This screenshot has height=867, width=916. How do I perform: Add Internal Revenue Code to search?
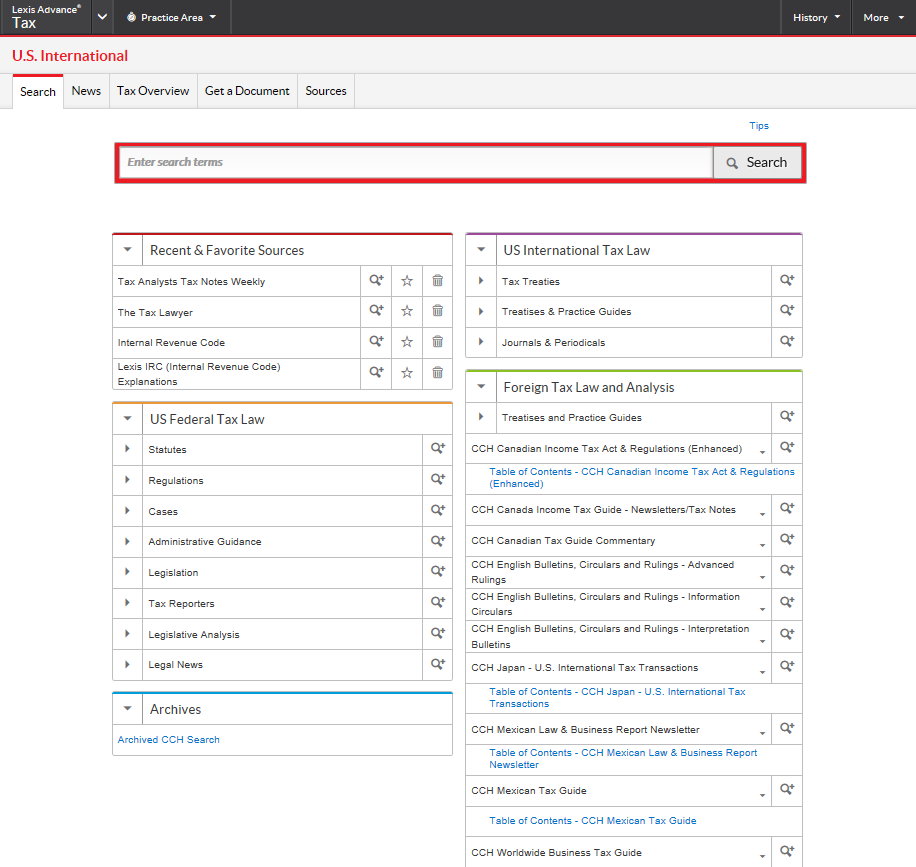coord(376,341)
